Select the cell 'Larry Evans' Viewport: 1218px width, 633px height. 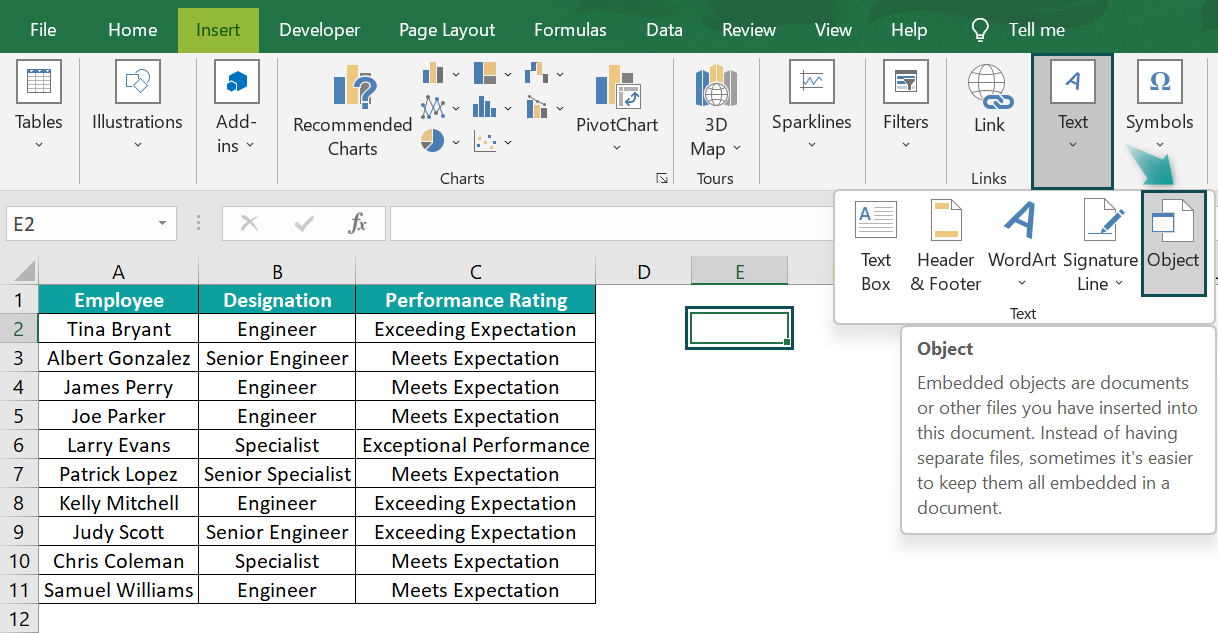(x=118, y=445)
